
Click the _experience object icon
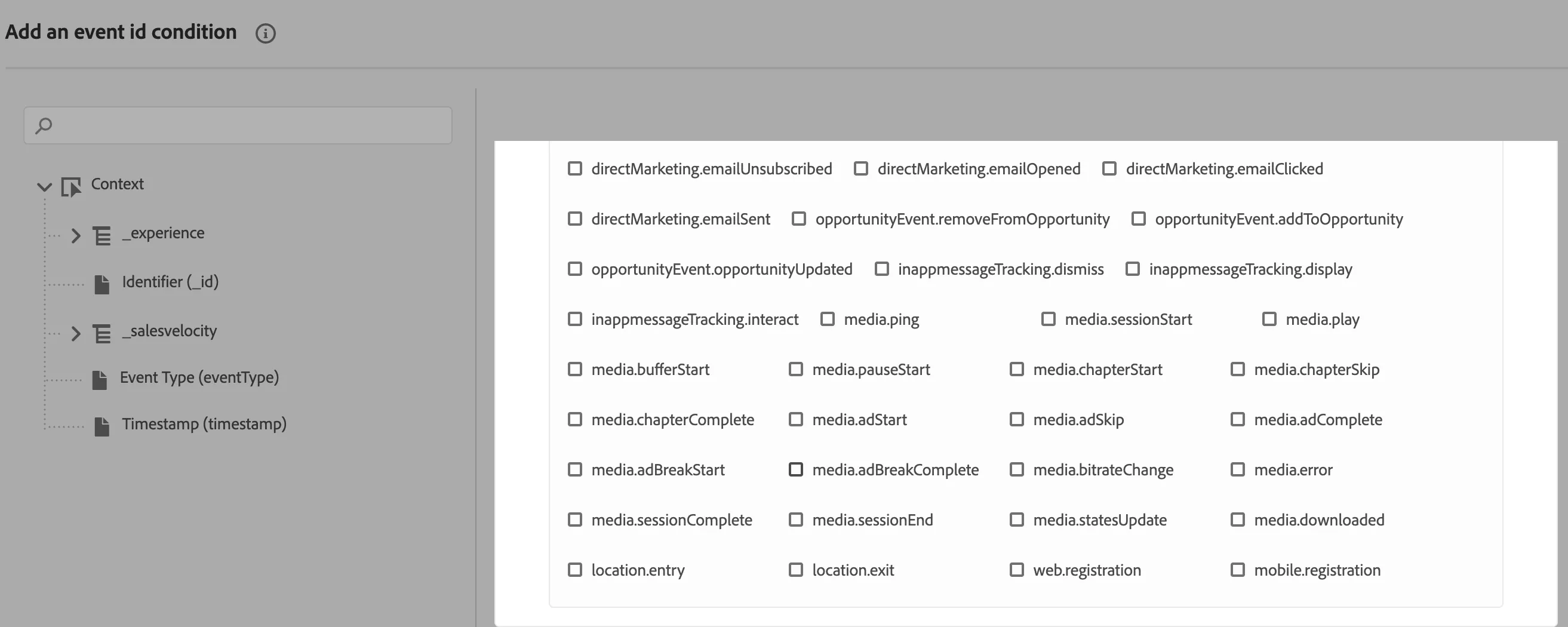click(x=102, y=236)
